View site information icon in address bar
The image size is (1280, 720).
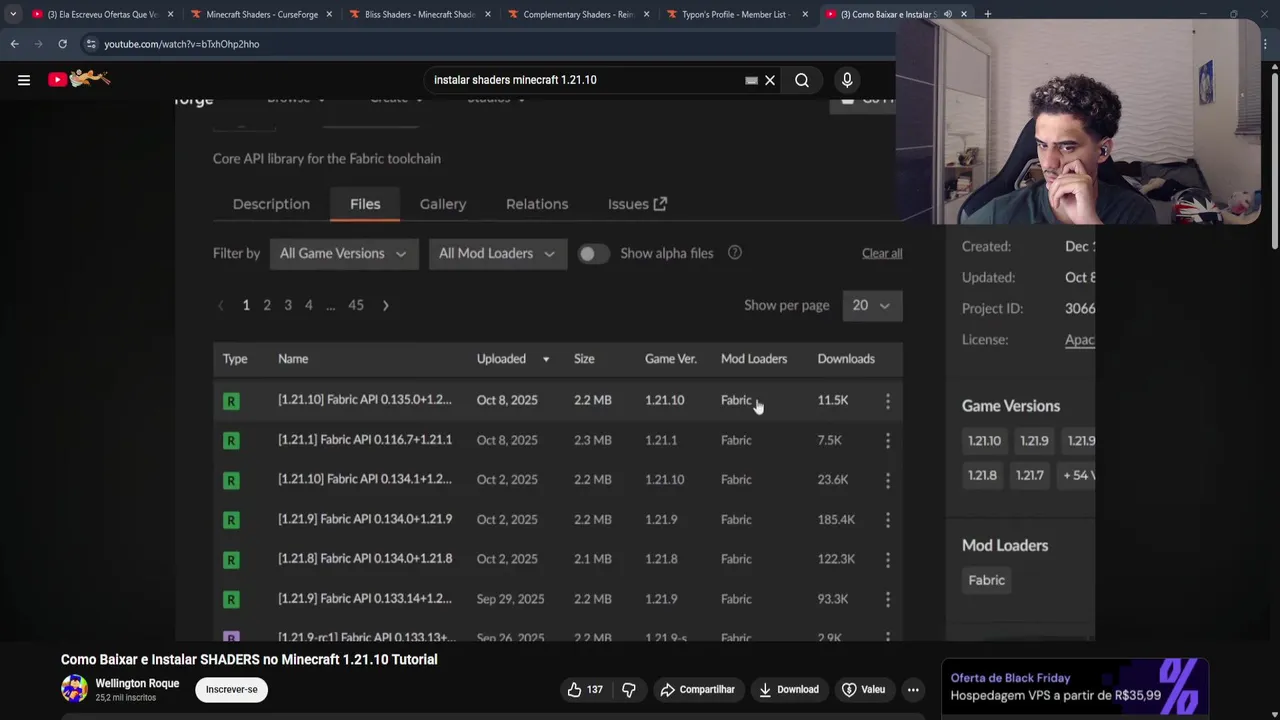91,44
